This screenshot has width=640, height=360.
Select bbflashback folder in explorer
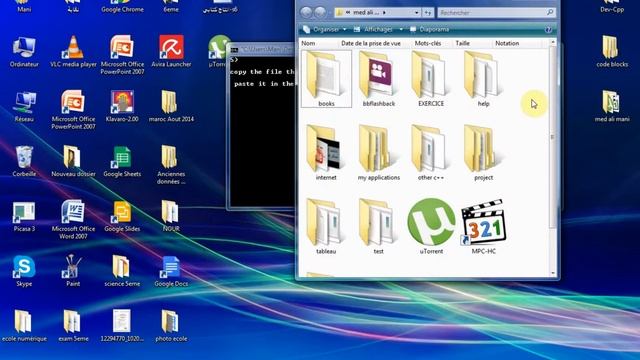tap(379, 79)
